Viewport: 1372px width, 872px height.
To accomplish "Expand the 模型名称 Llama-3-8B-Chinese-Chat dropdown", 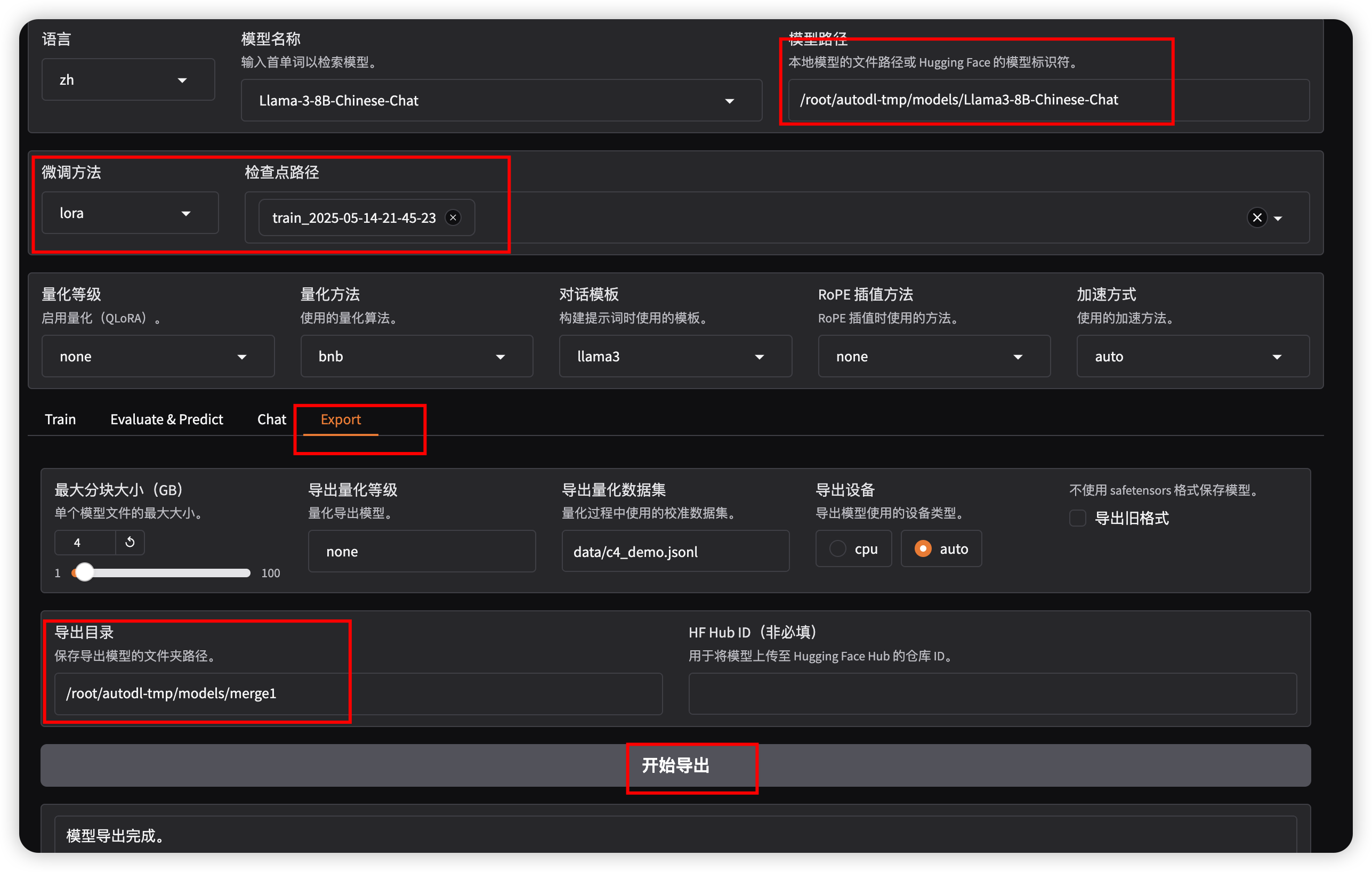I will [501, 101].
